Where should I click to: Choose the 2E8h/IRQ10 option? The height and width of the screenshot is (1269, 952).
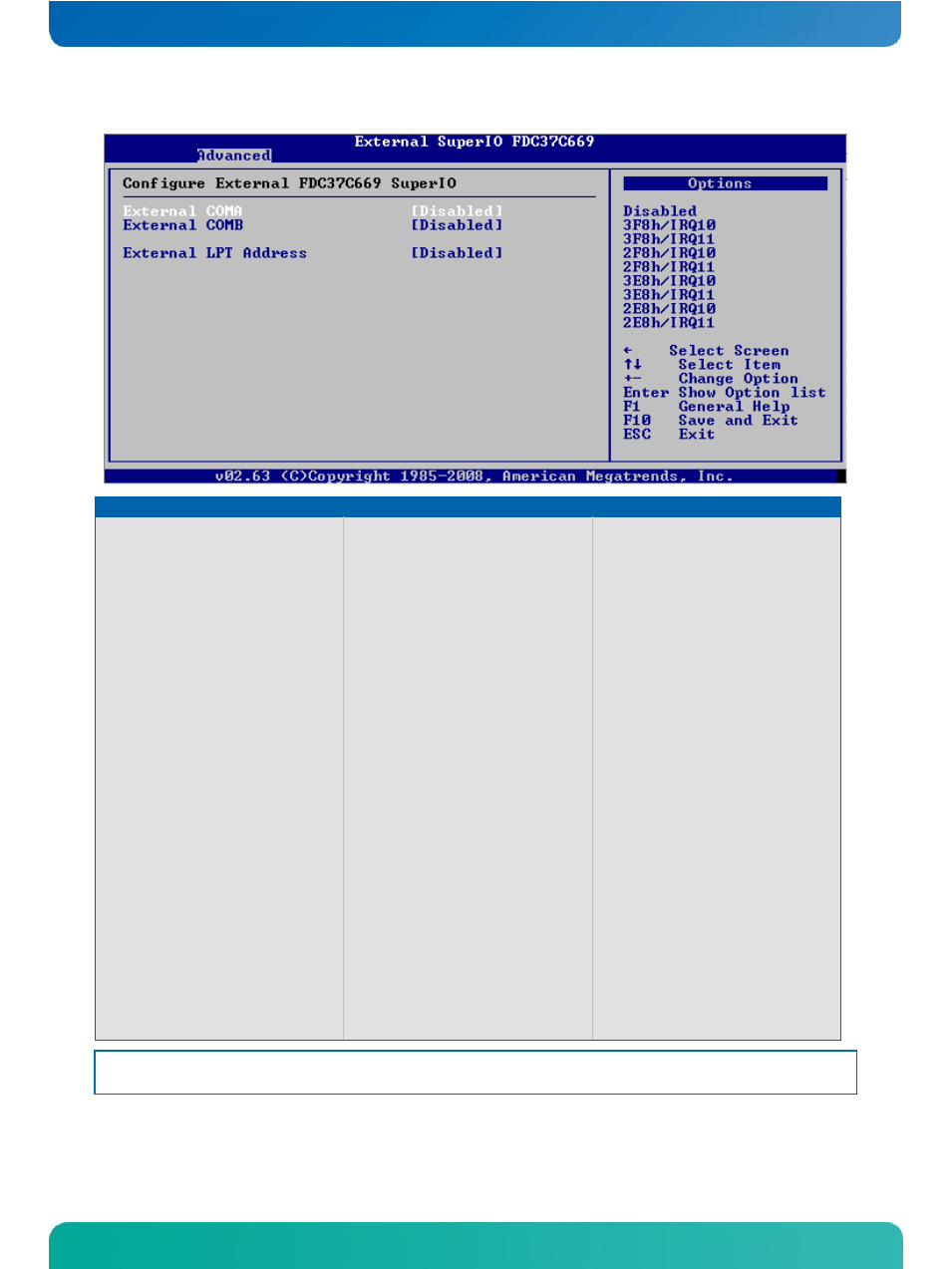[669, 309]
